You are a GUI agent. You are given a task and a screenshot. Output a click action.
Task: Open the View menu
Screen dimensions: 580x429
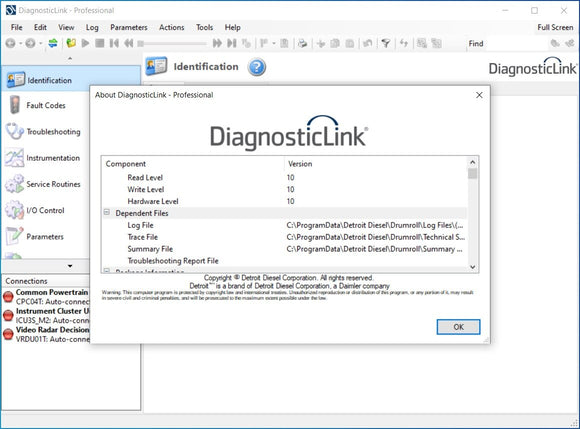point(66,27)
